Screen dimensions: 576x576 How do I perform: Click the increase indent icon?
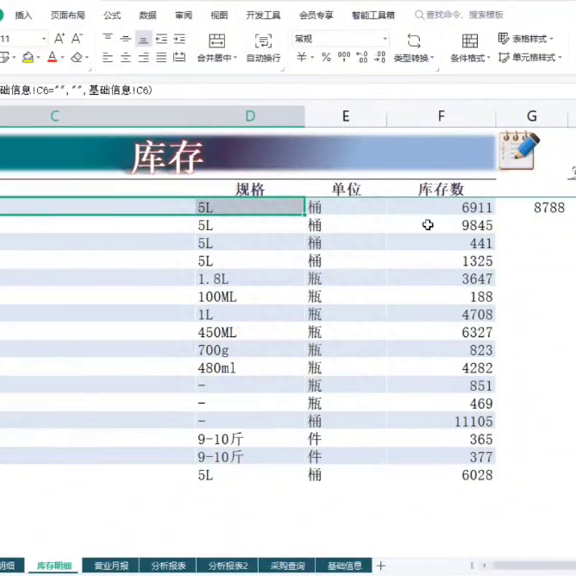(179, 38)
